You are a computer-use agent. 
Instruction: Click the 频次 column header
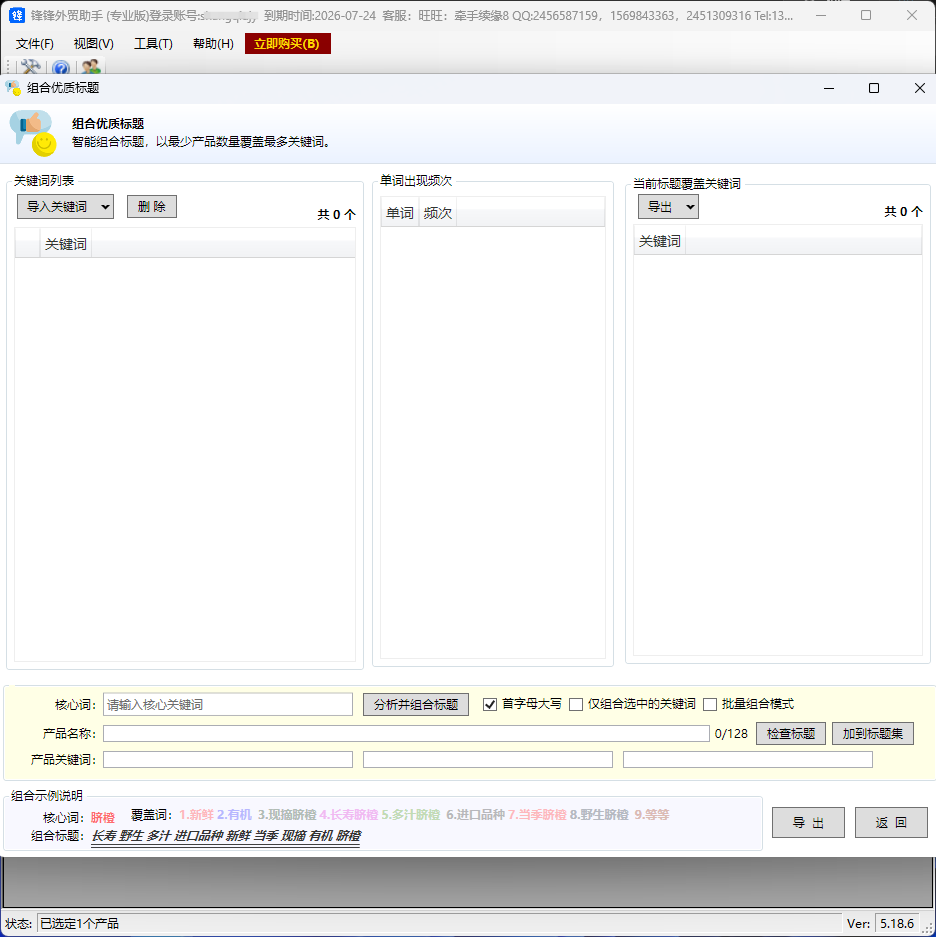click(437, 213)
